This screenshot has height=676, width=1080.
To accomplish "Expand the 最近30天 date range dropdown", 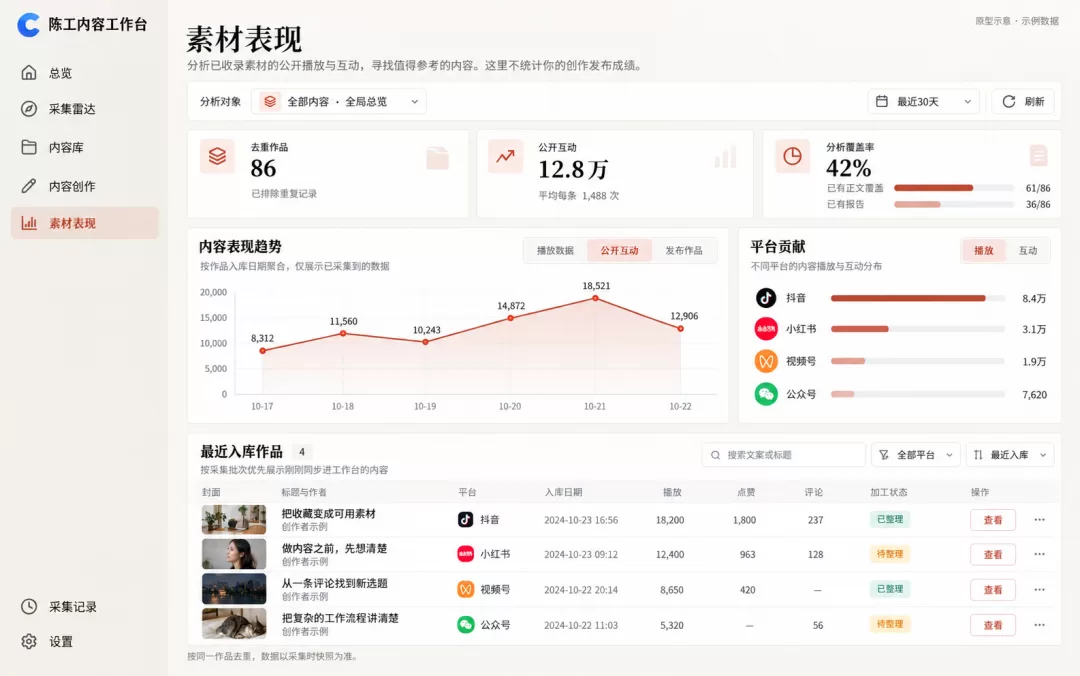I will pyautogui.click(x=923, y=101).
